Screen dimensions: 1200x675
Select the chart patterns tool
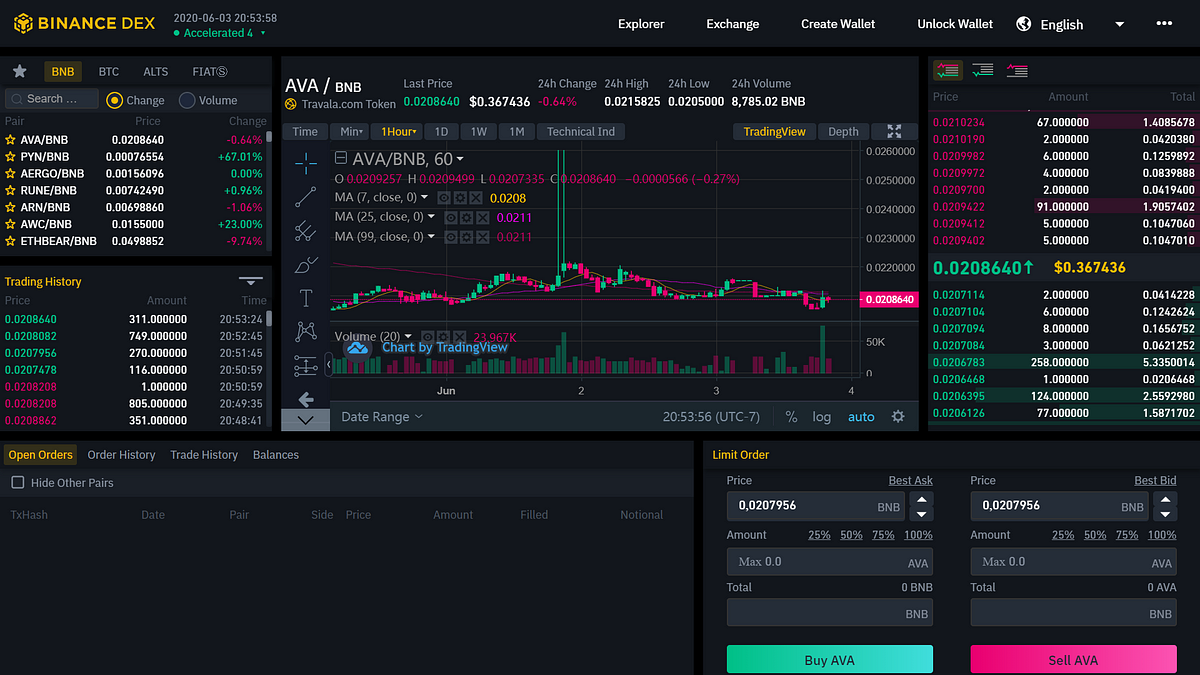pyautogui.click(x=306, y=332)
